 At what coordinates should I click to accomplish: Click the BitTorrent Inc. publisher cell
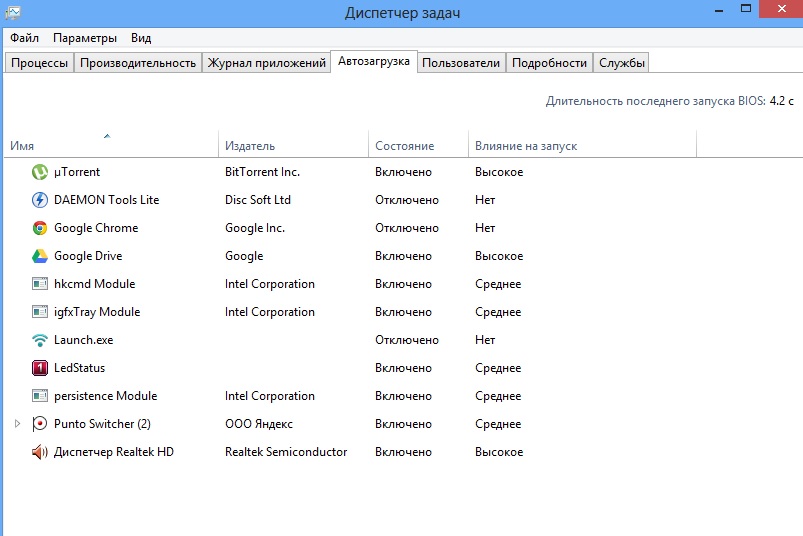[262, 172]
